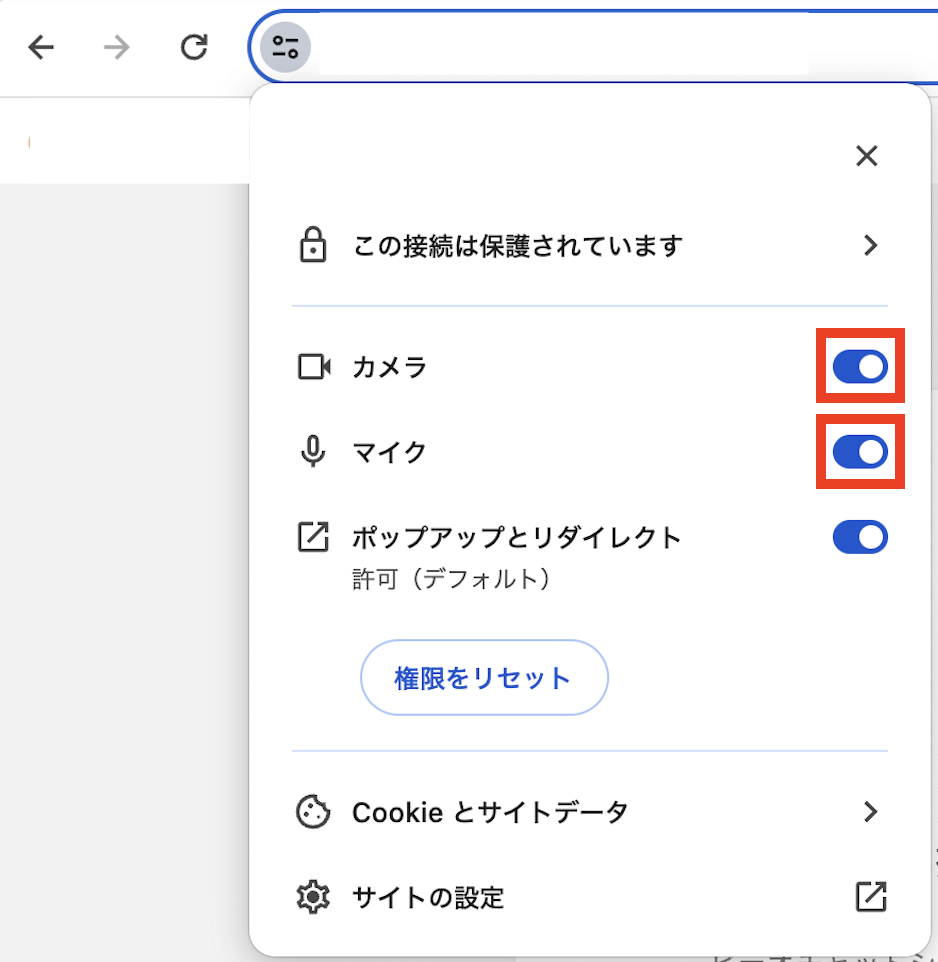
Task: Click the camera icon beside カメラ
Action: pos(314,367)
